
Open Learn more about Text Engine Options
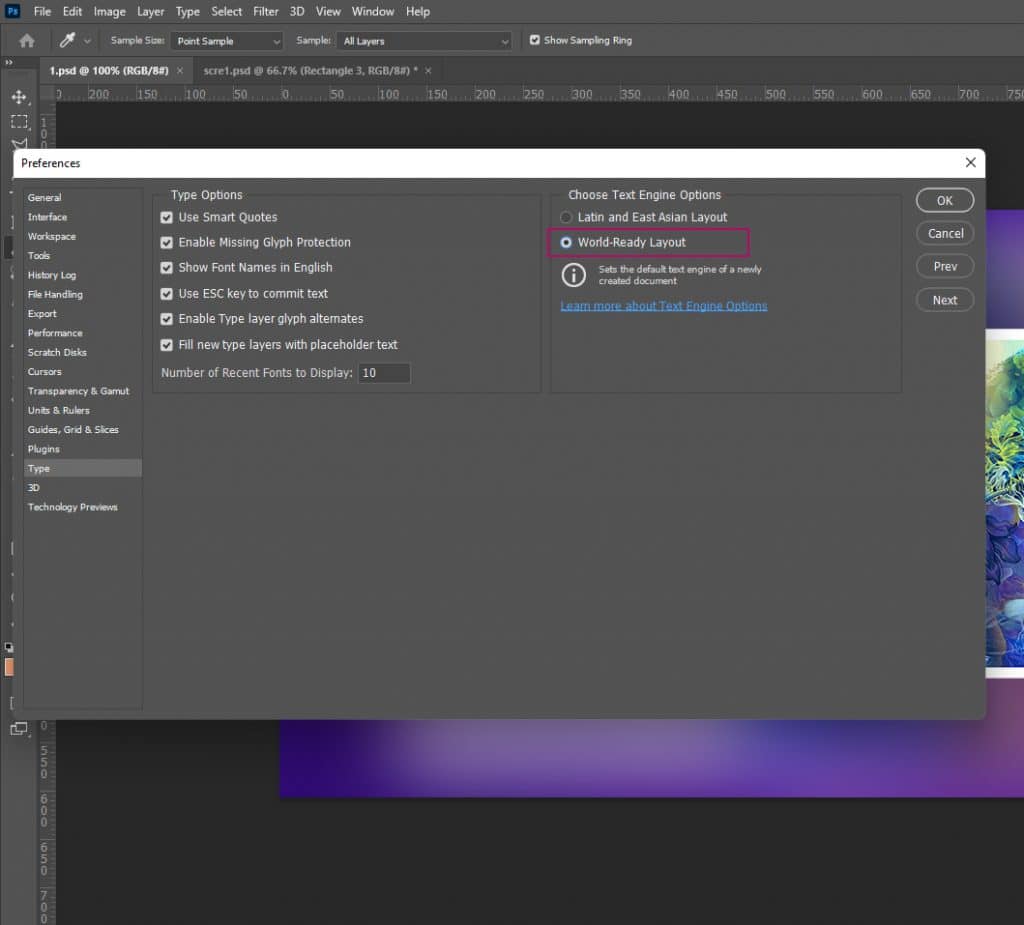click(663, 306)
